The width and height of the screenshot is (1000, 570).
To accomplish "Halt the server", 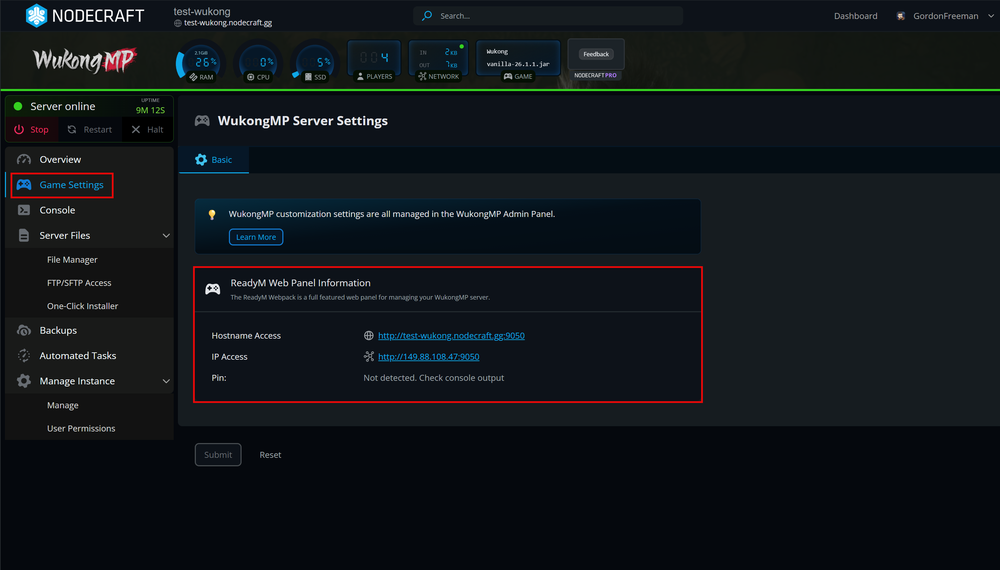I will (147, 129).
